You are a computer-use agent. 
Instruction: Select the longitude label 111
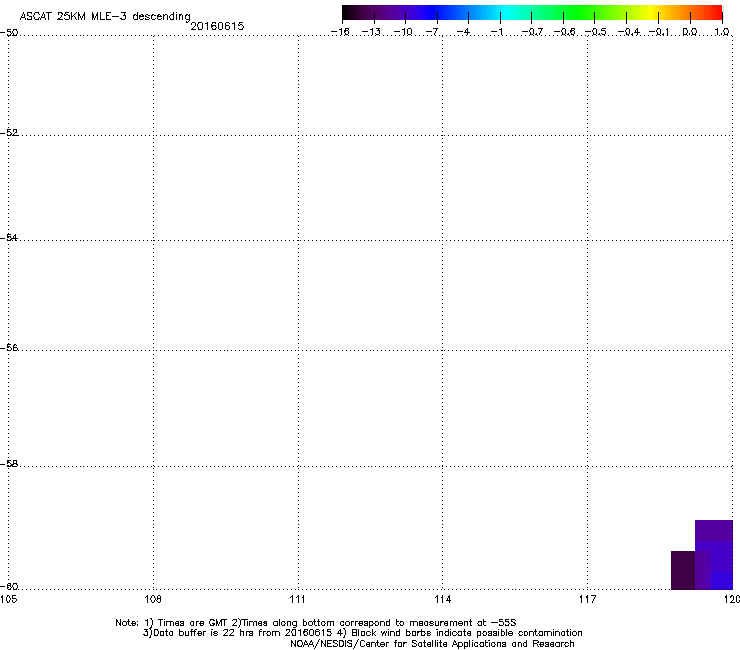pyautogui.click(x=297, y=599)
